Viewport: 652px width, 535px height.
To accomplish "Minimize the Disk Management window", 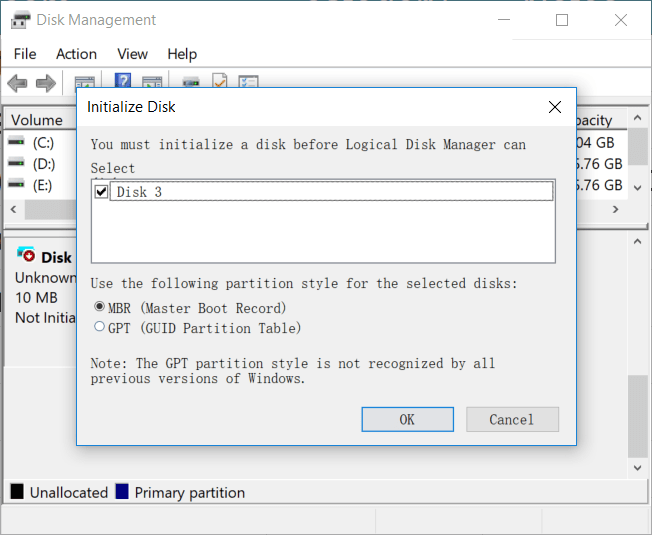I will tap(504, 20).
